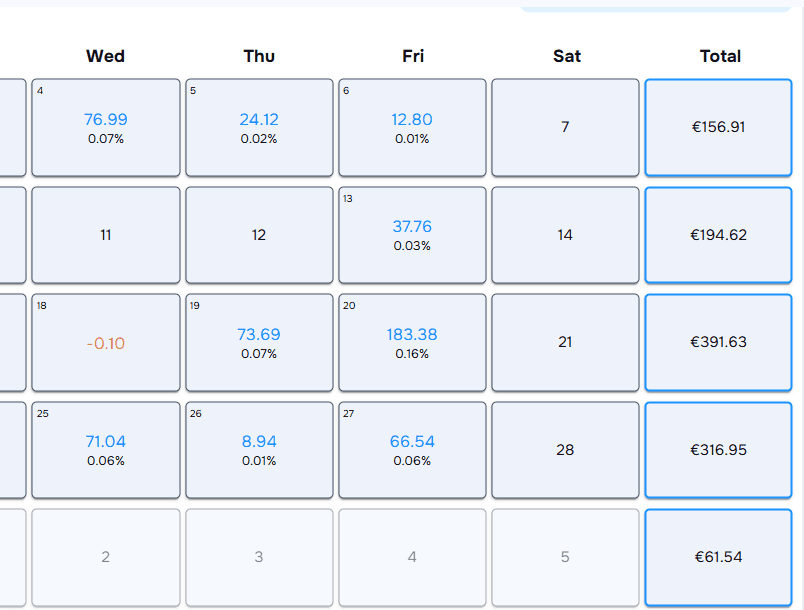The height and width of the screenshot is (610, 804).
Task: Select the empty day 7 cell
Action: (566, 127)
